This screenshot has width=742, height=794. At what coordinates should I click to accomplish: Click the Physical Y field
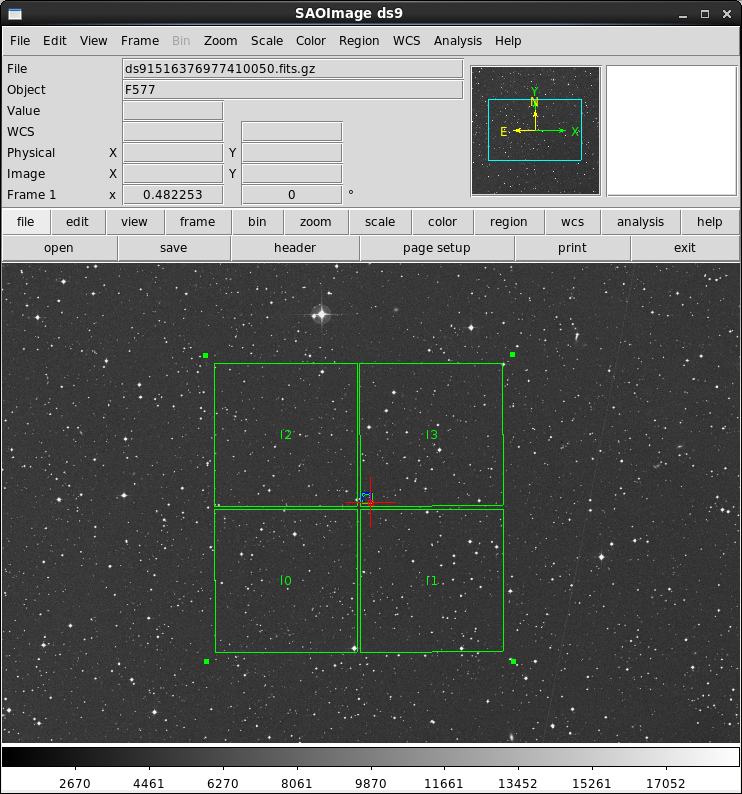(x=292, y=153)
